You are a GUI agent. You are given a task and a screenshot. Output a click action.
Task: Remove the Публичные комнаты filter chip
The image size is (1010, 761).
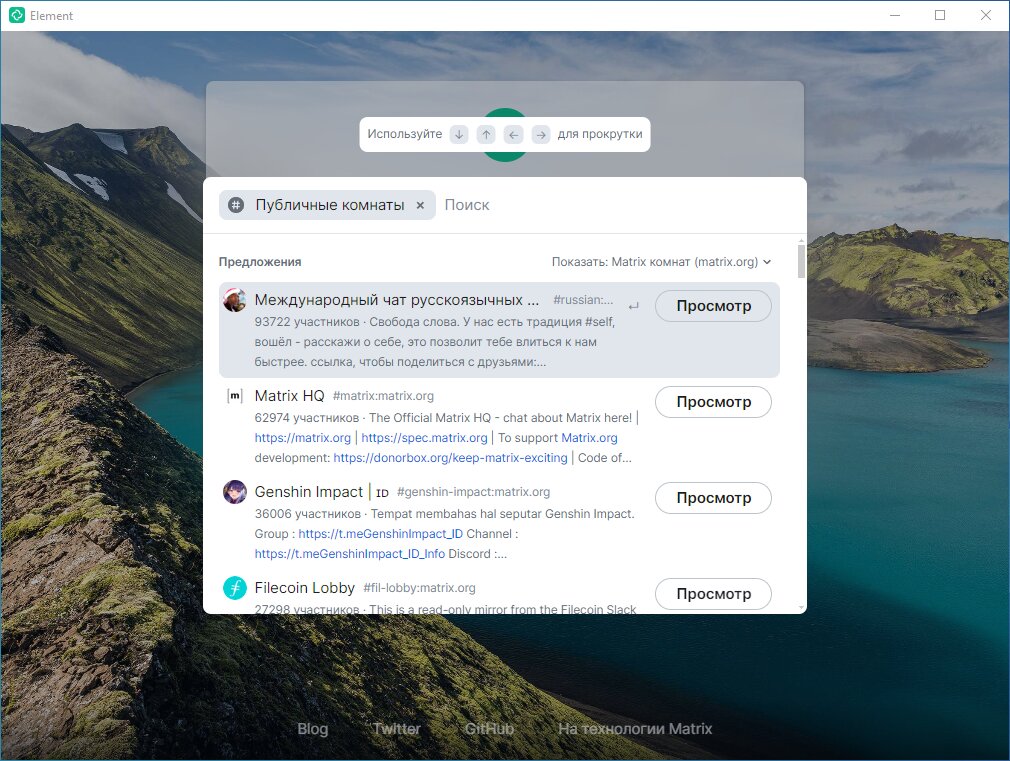click(x=420, y=206)
